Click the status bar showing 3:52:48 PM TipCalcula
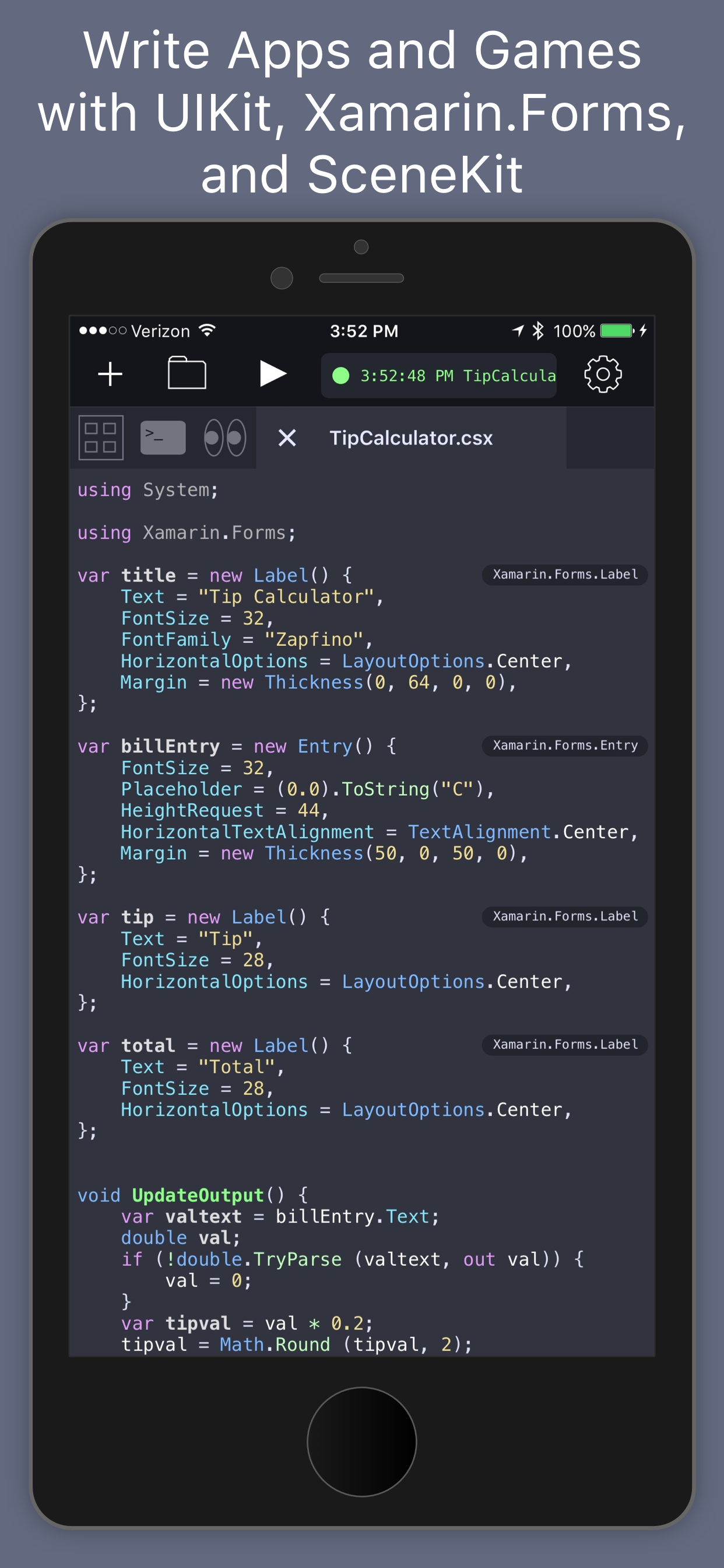 (x=439, y=376)
